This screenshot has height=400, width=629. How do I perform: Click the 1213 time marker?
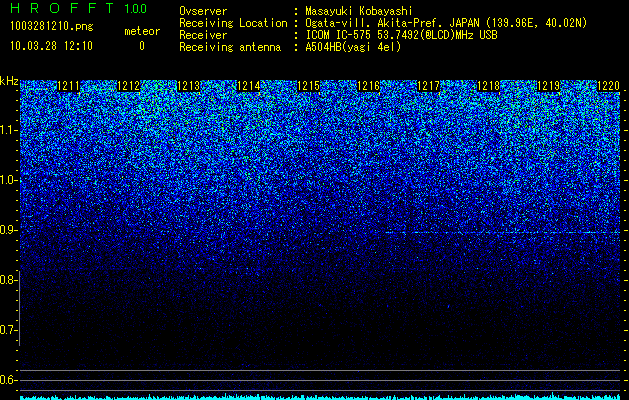189,86
